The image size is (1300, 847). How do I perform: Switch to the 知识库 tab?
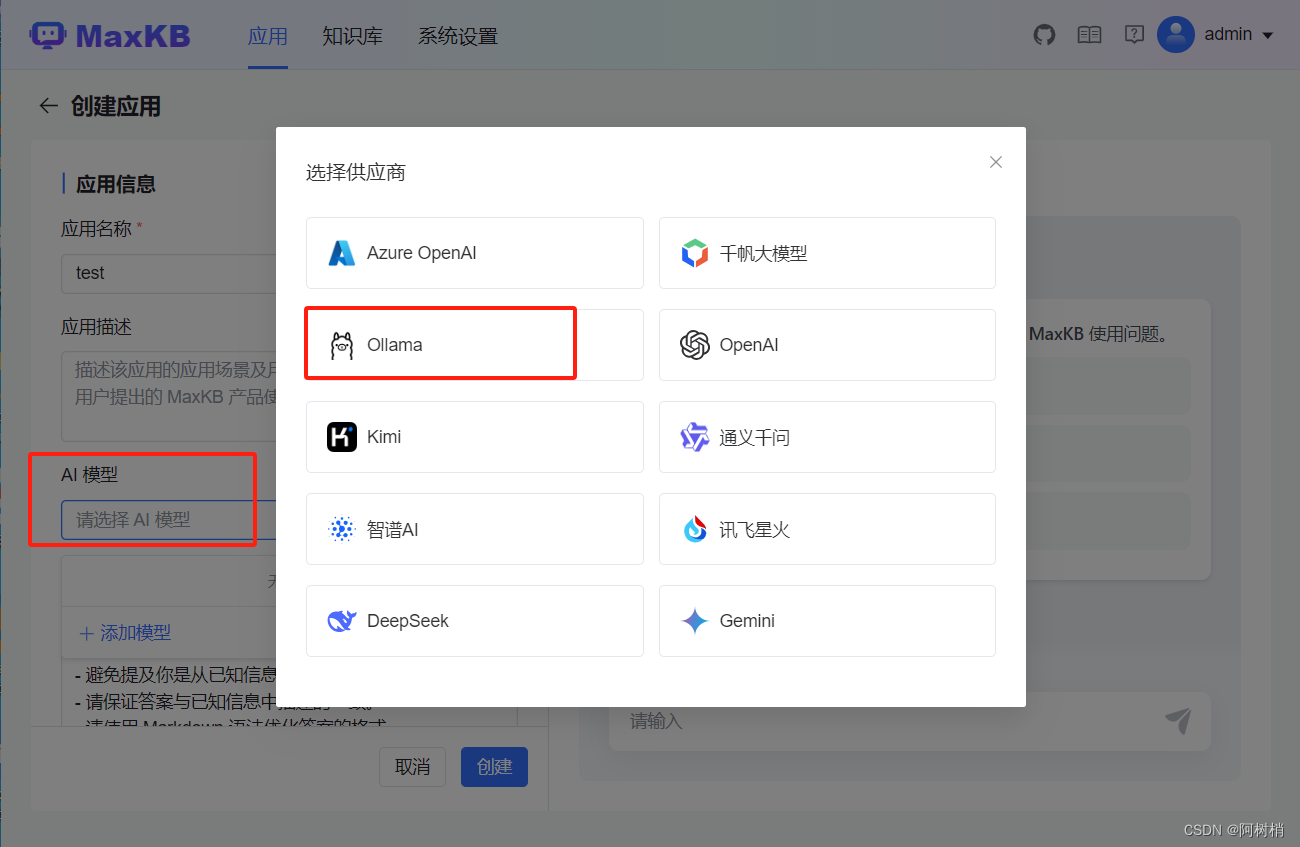(353, 36)
